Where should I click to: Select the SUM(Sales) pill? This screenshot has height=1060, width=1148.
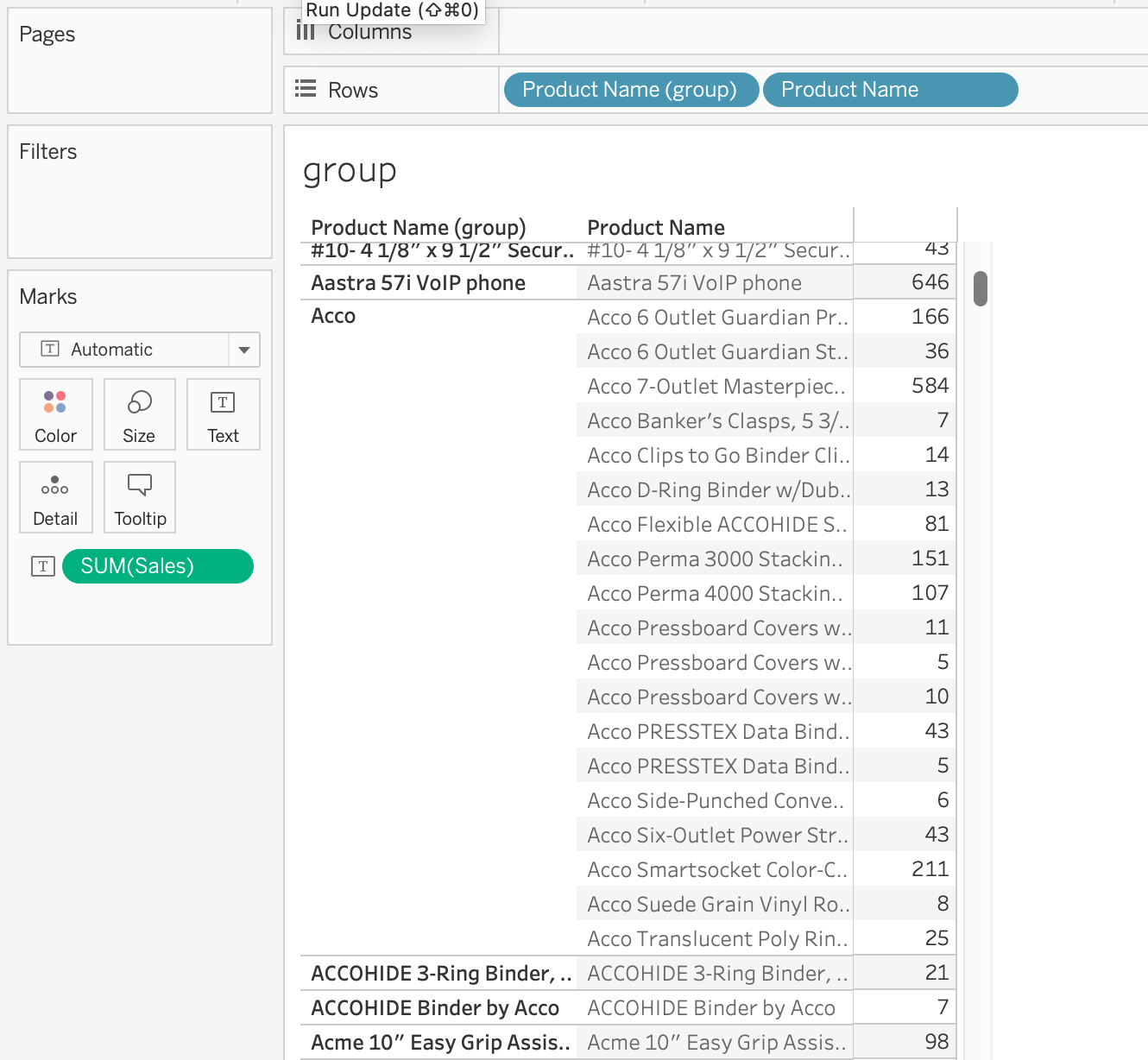coord(158,566)
